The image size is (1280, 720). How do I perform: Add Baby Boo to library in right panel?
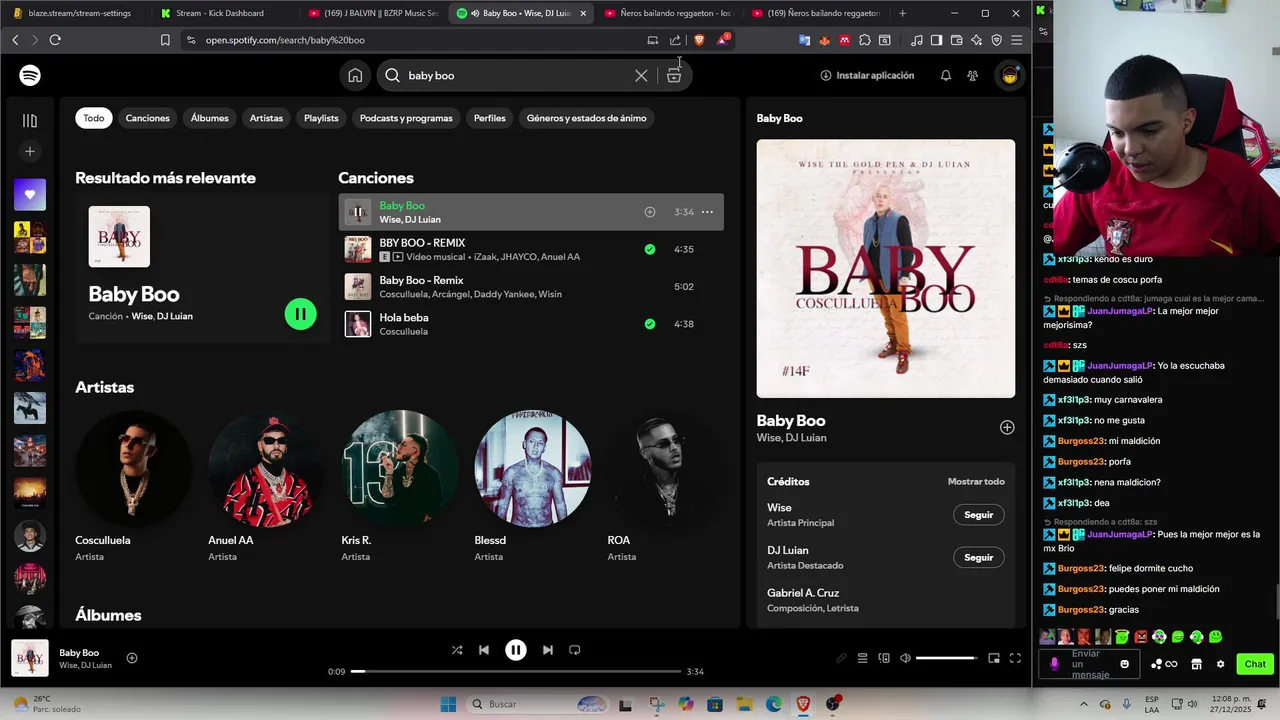[1007, 427]
